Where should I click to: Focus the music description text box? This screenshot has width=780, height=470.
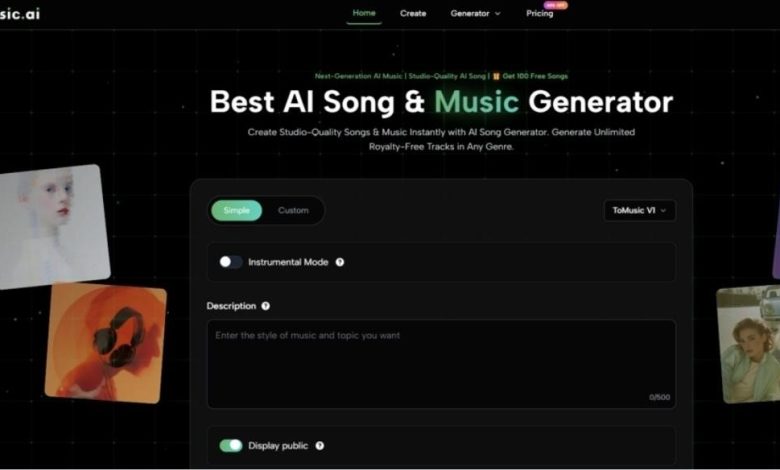[x=441, y=364]
